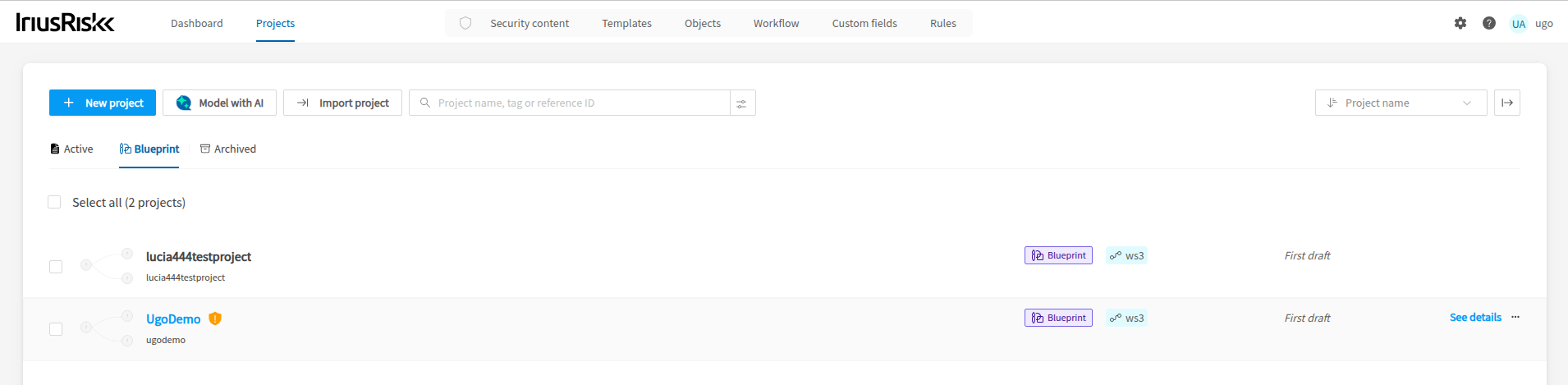Open the settings gear icon
1568x385 pixels.
(x=1460, y=23)
